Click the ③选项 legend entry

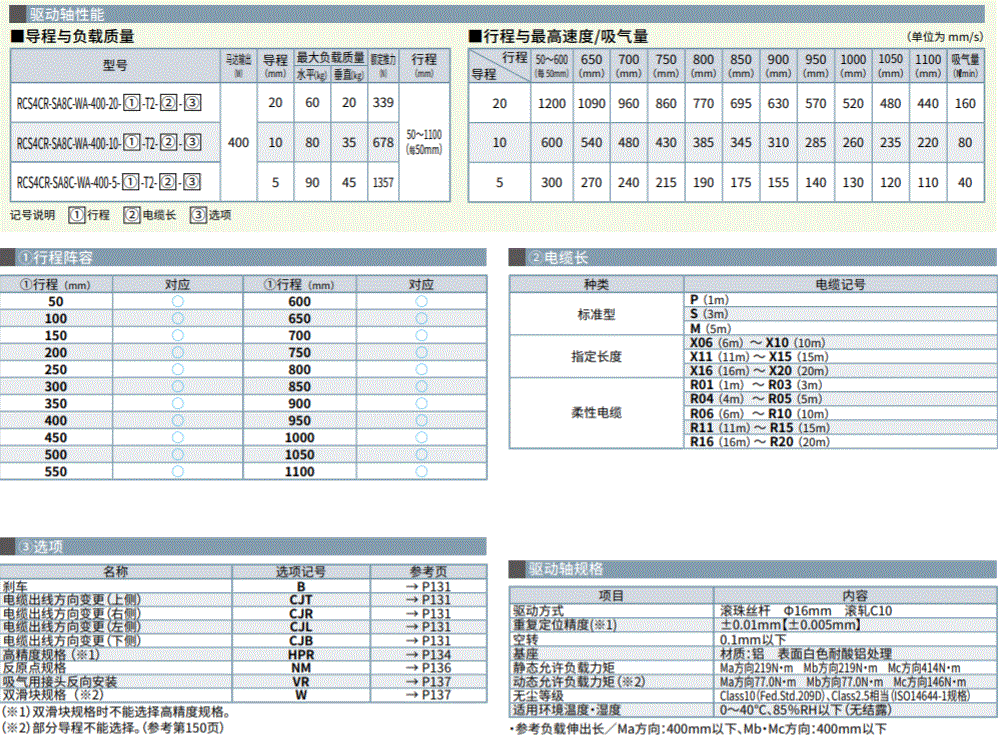point(211,215)
